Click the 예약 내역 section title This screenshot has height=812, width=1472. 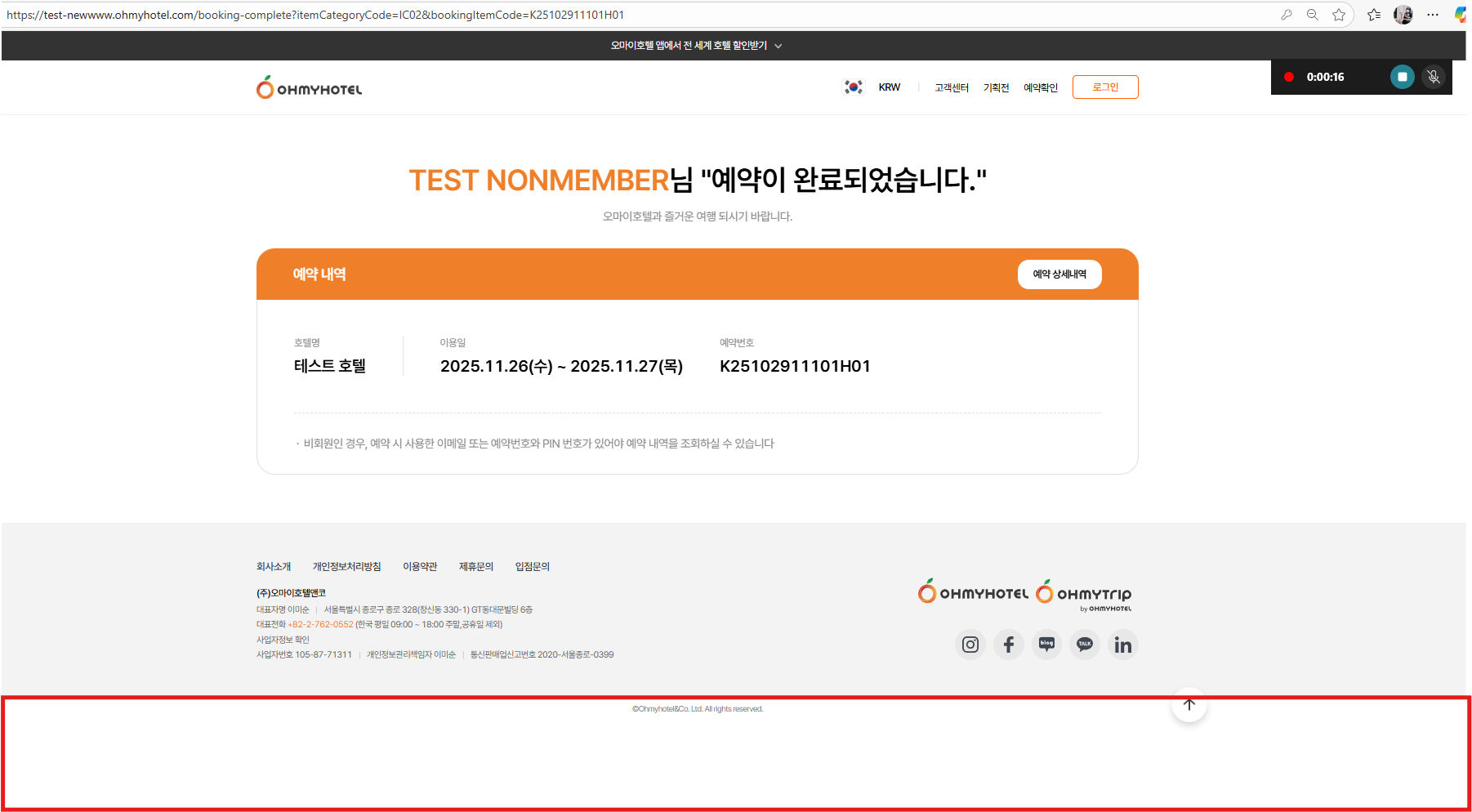tap(319, 274)
